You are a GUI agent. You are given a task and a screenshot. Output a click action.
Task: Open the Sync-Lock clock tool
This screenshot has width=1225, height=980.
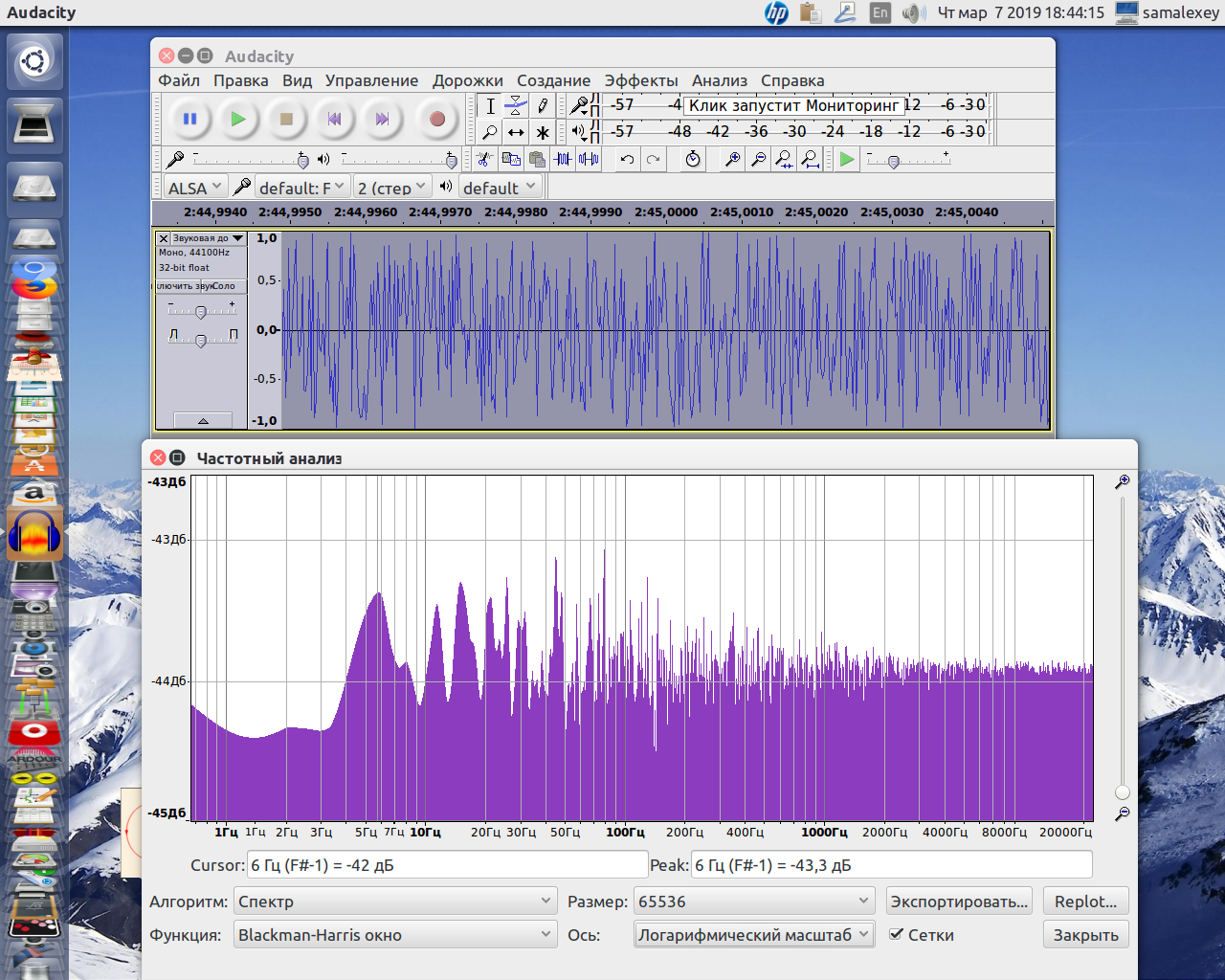693,160
